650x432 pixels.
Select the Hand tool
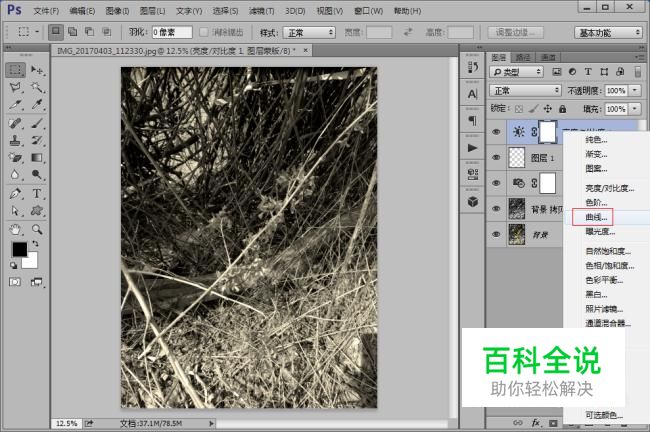[15, 229]
